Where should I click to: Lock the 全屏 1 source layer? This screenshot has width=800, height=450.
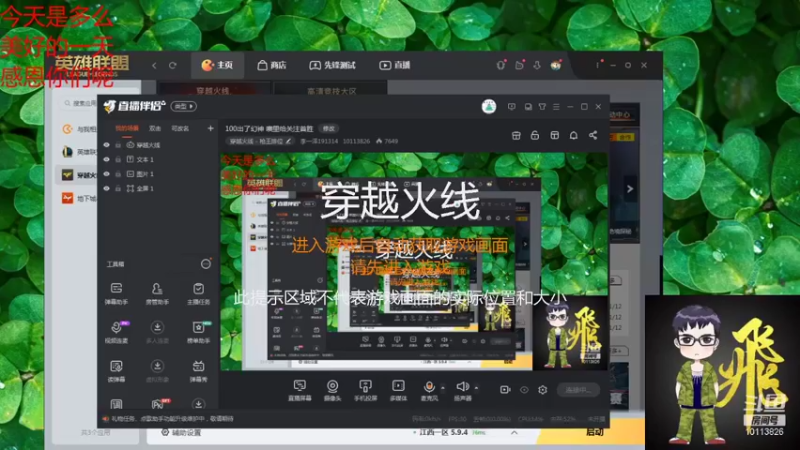(118, 188)
